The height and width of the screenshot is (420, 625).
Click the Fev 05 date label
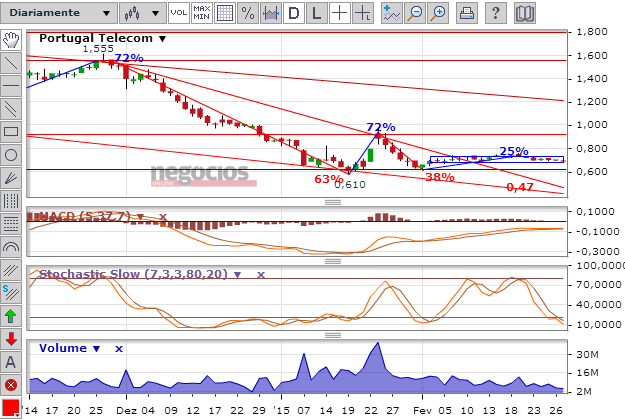[x=432, y=410]
